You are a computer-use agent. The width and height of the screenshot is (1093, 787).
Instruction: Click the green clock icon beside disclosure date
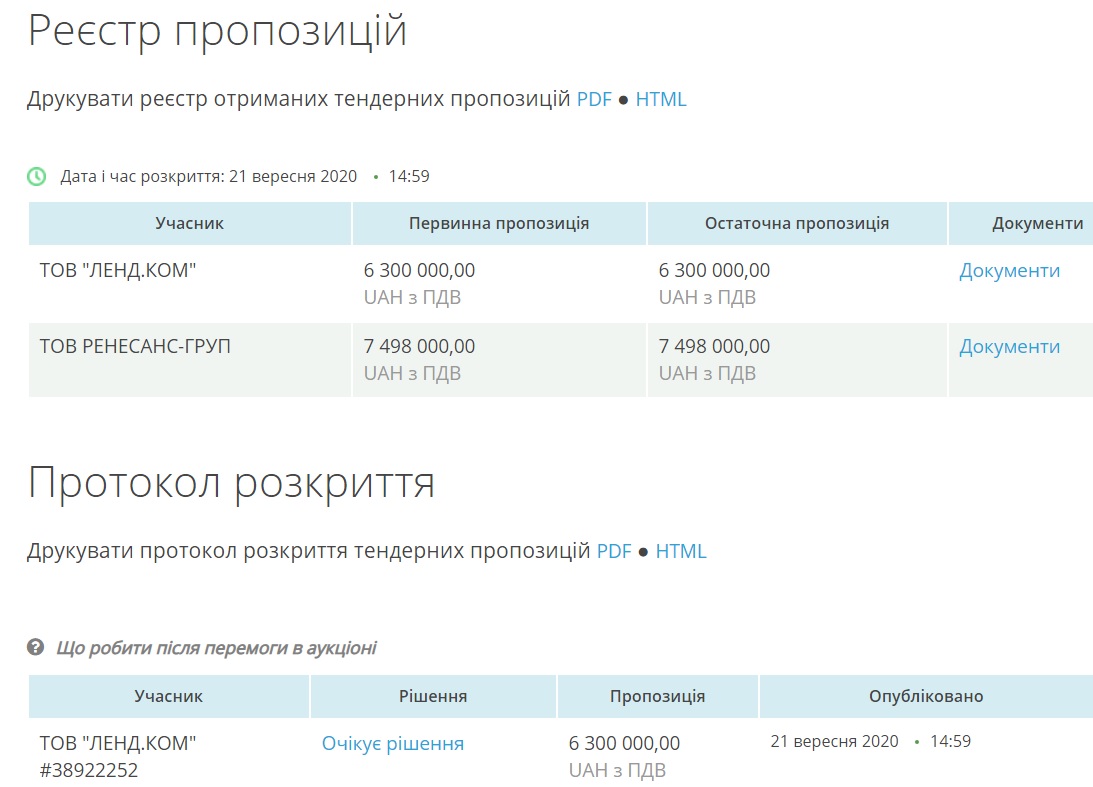[36, 177]
